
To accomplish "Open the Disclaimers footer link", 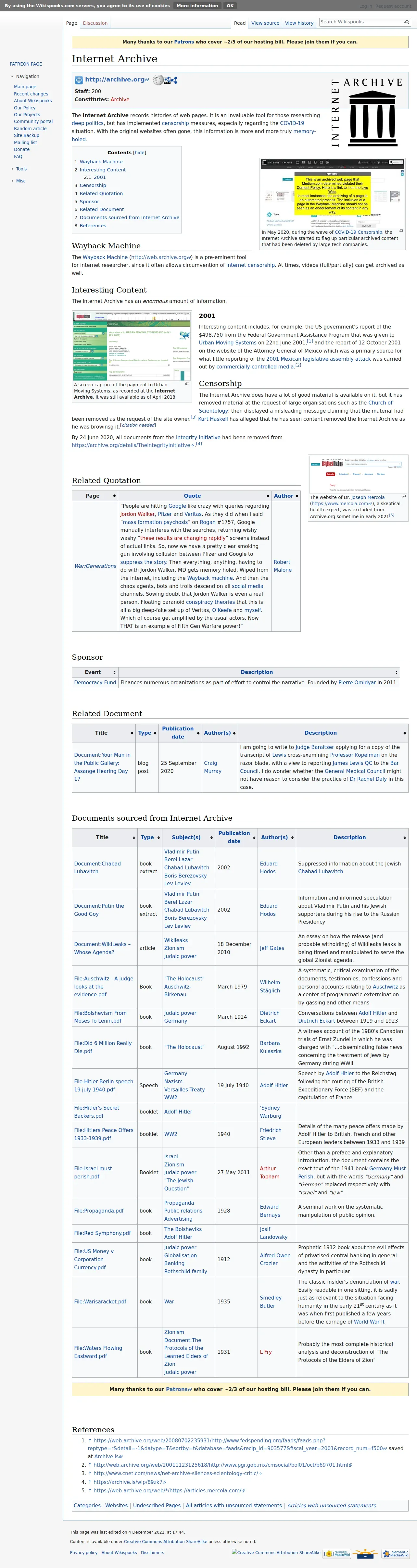I will point(152,1552).
